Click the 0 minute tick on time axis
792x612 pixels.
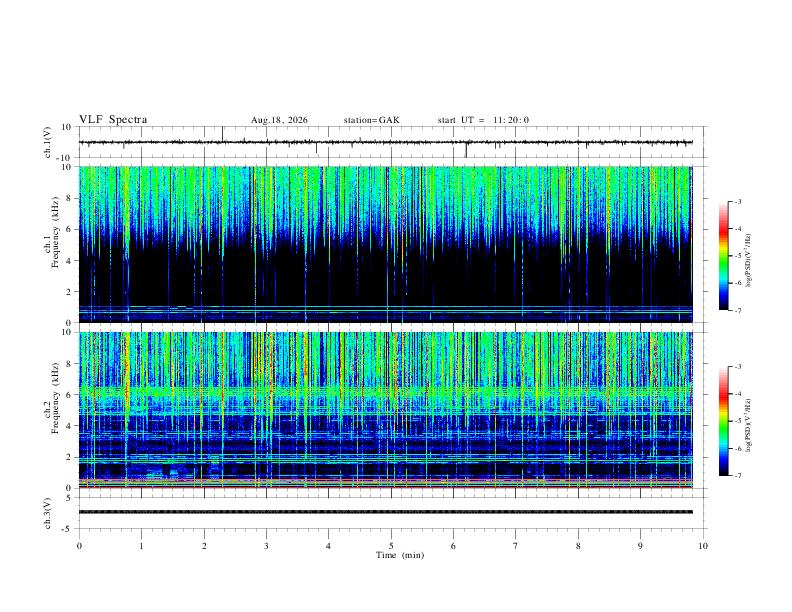point(79,546)
